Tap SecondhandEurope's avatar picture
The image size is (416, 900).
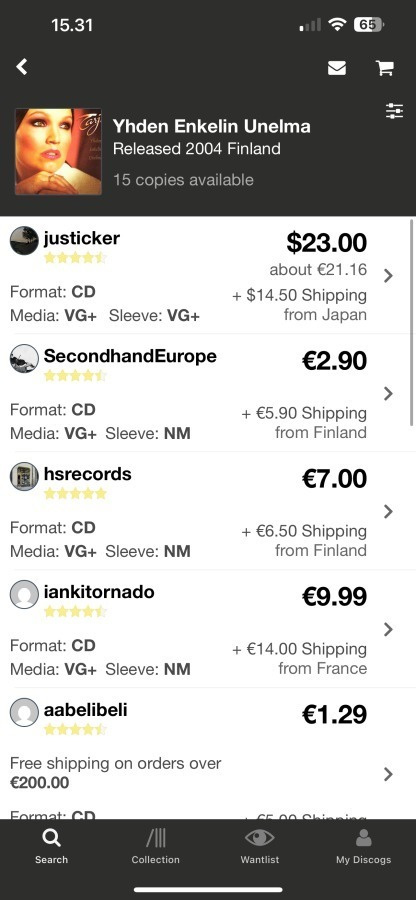24,359
